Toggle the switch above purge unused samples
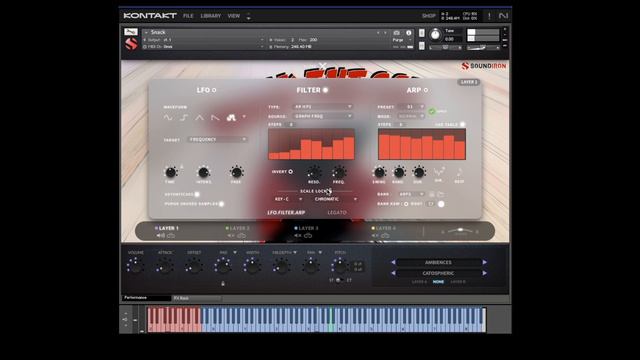640x360 pixels. [x=197, y=194]
